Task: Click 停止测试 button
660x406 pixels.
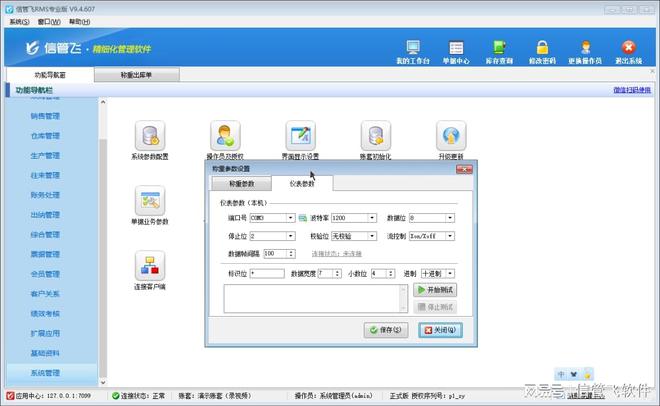Action: coord(435,307)
